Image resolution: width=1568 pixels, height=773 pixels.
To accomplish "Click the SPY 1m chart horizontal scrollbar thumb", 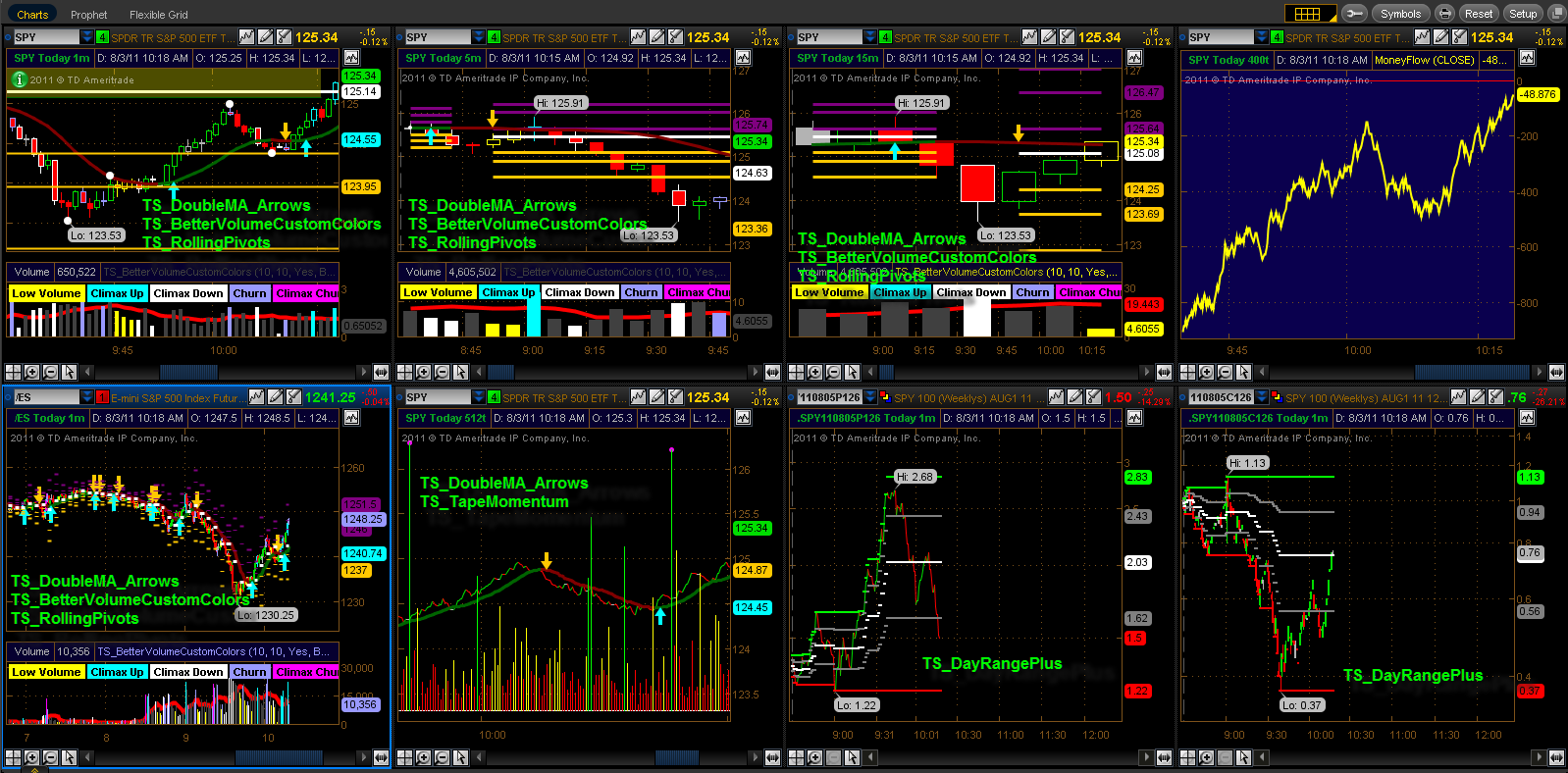I will 188,372.
